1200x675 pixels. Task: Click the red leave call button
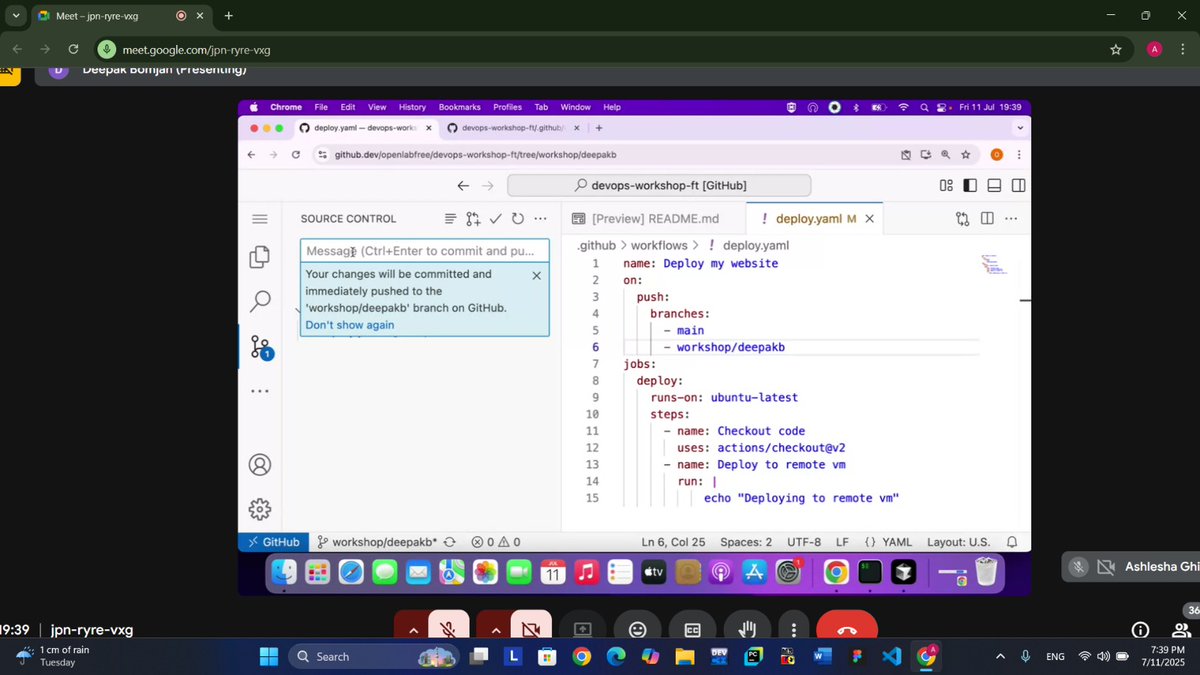pos(847,629)
